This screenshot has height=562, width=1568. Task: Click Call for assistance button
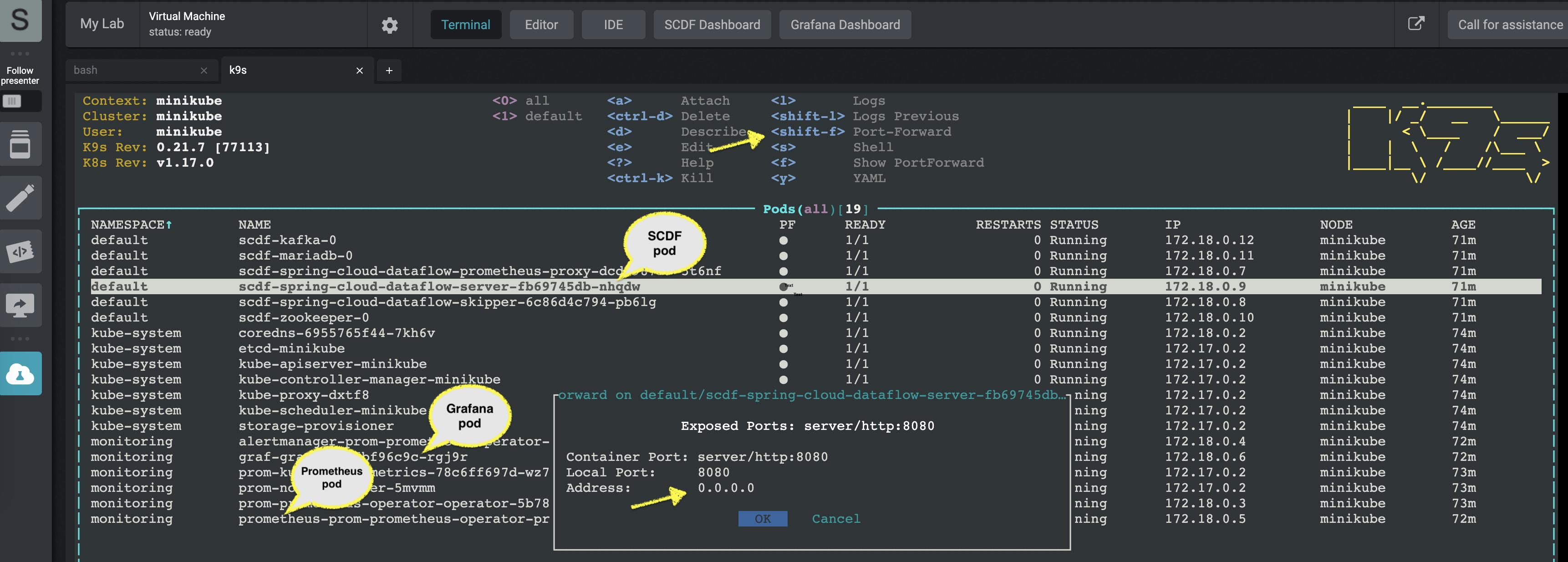click(1510, 25)
